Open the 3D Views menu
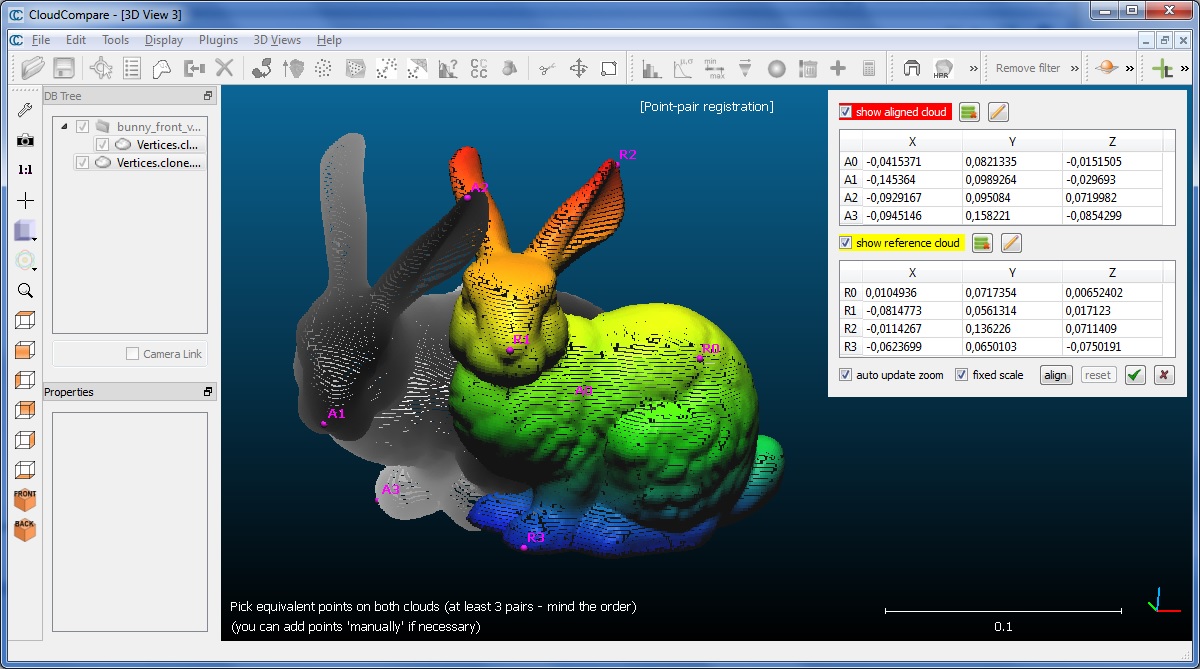 276,40
